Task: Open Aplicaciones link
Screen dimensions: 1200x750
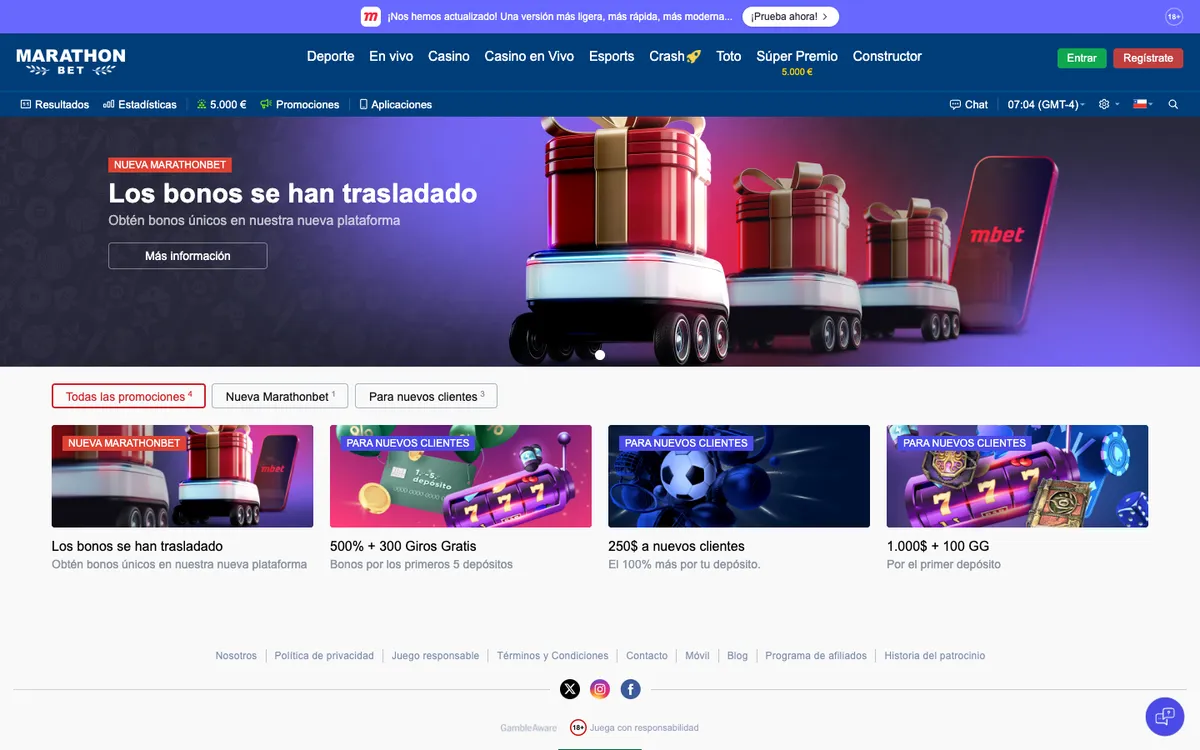Action: pyautogui.click(x=396, y=104)
